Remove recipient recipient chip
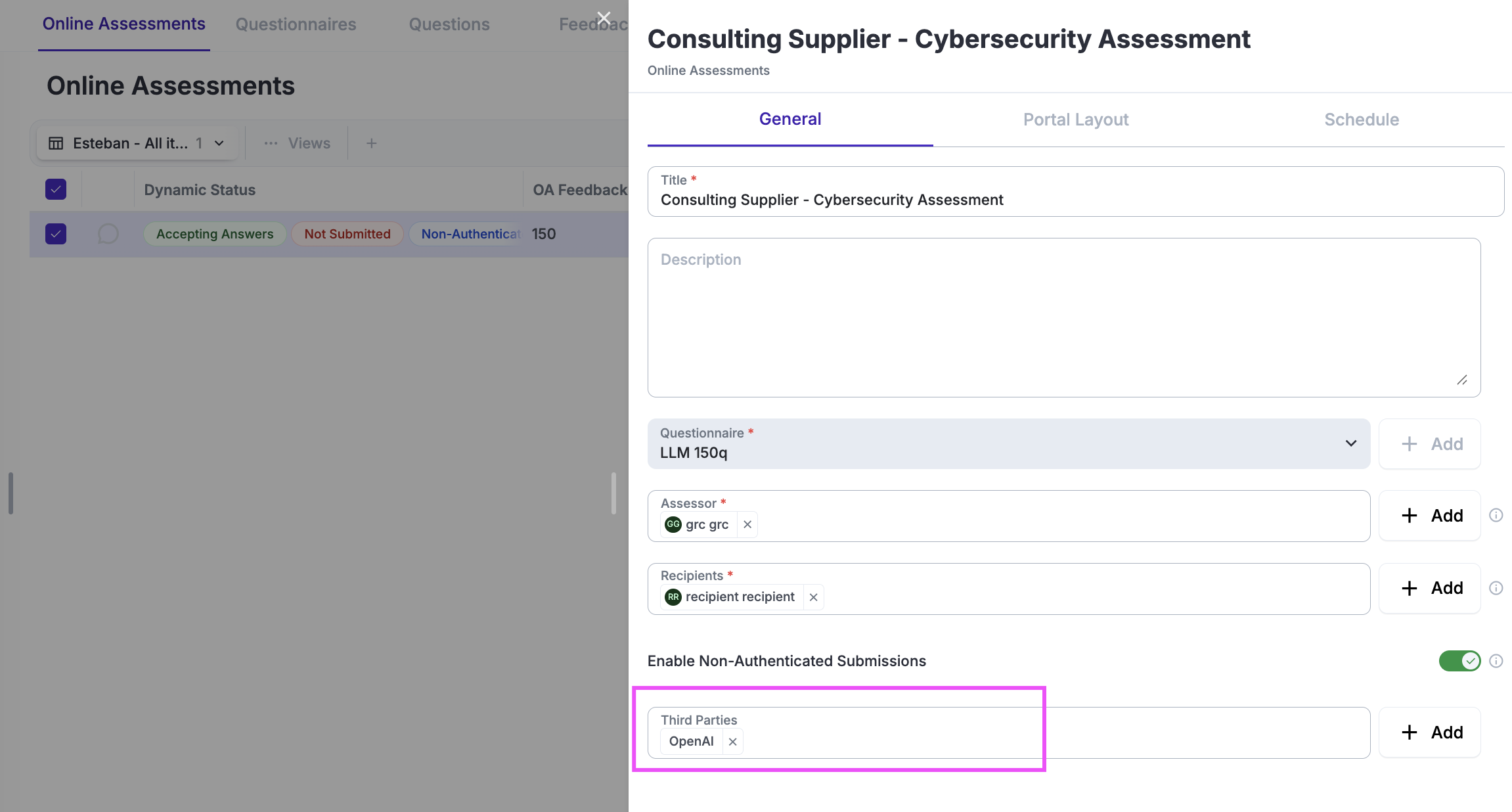This screenshot has height=812, width=1512. (x=813, y=597)
